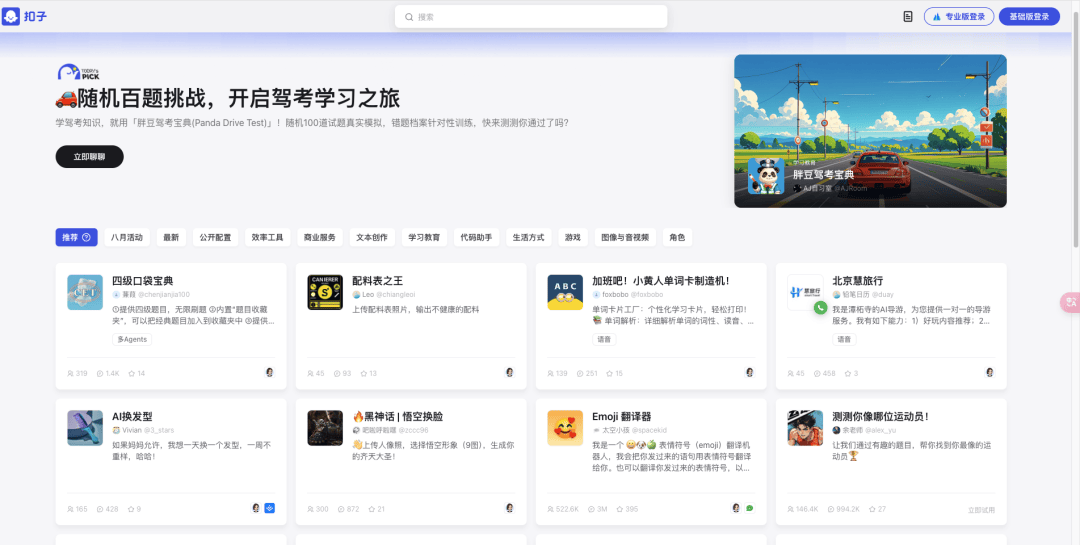1080x545 pixels.
Task: Click the green WeChat icon on Emoji 翻译器
Action: click(749, 508)
